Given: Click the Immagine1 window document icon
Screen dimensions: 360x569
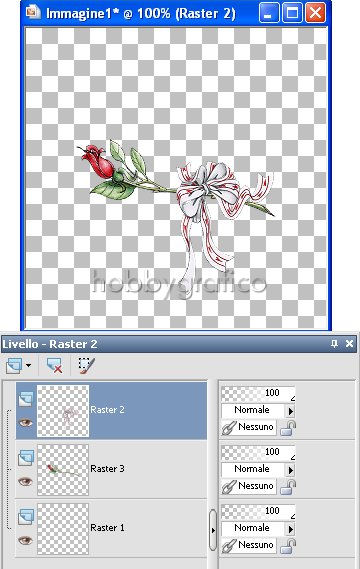Looking at the screenshot, I should pyautogui.click(x=33, y=13).
